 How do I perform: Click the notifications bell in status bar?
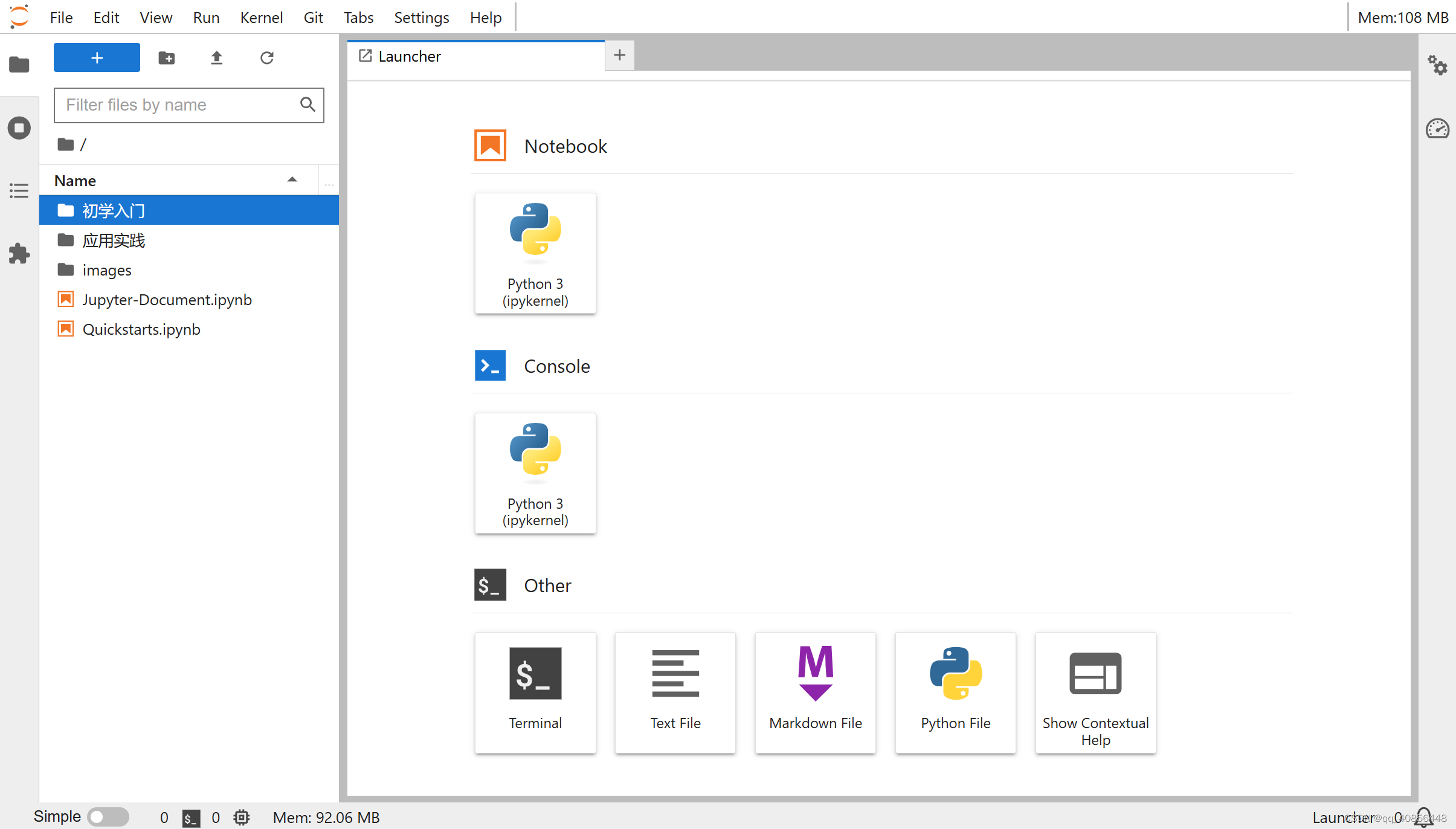coord(1424,817)
